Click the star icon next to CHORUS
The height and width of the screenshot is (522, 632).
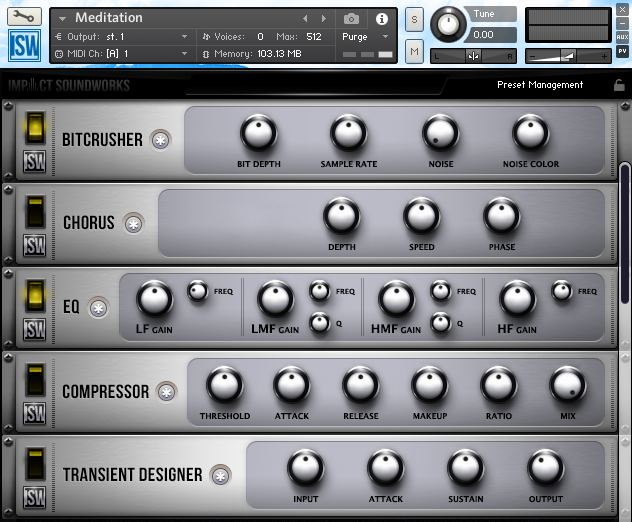pyautogui.click(x=133, y=223)
